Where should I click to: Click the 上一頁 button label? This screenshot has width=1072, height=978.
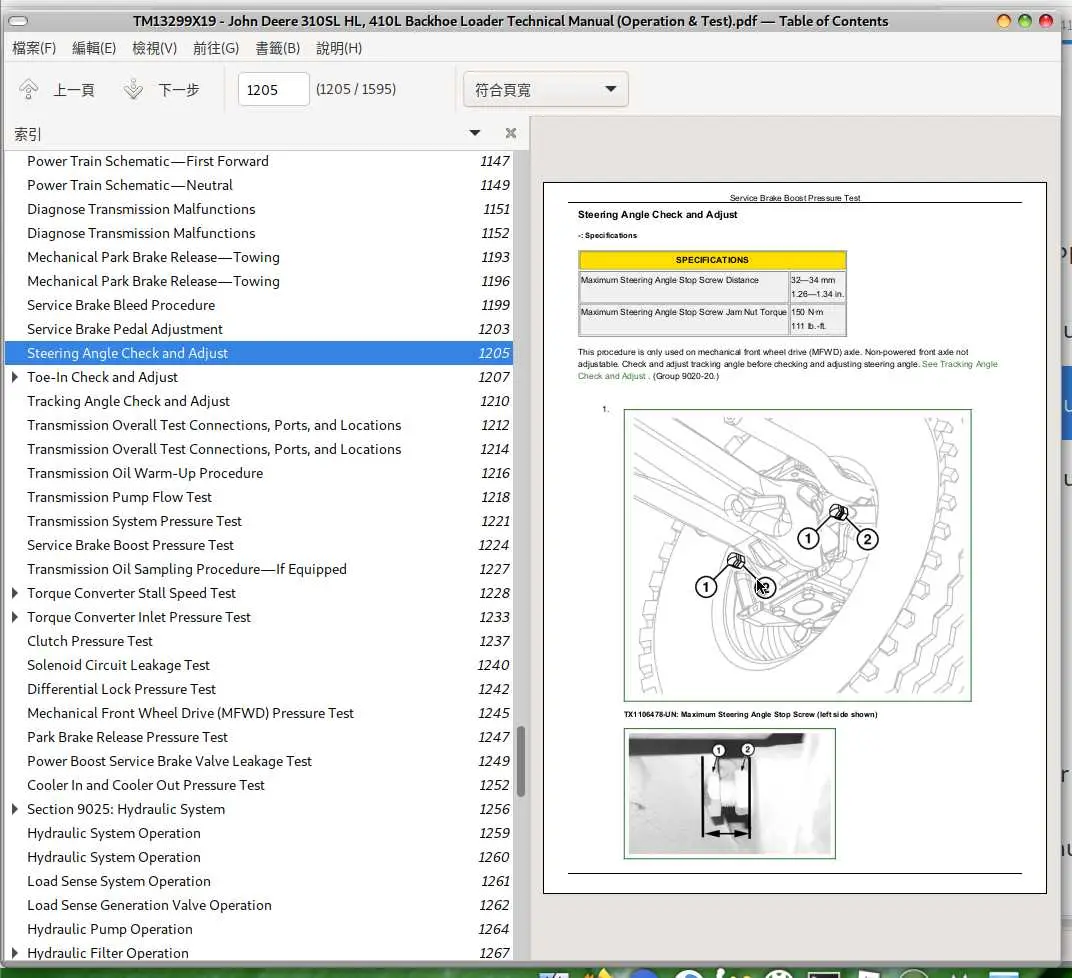74,90
